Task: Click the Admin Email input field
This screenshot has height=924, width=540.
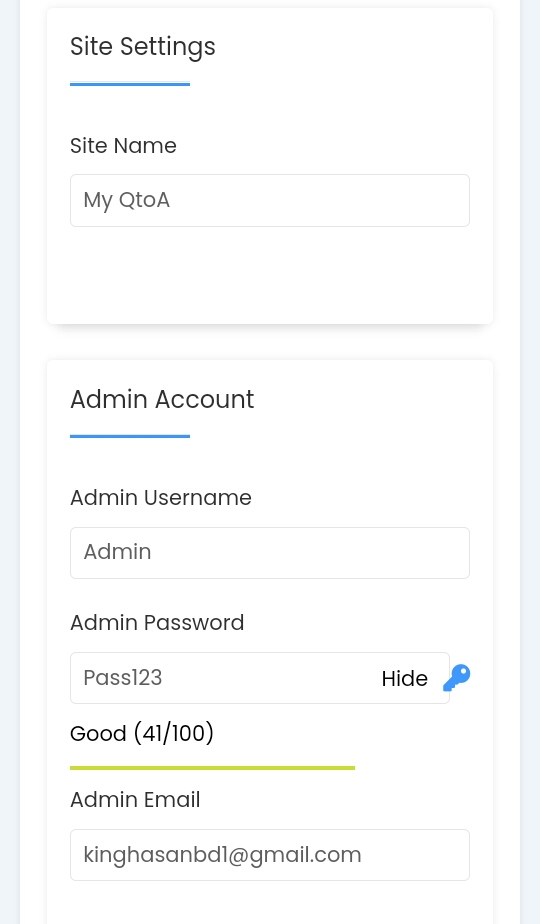Action: [270, 855]
